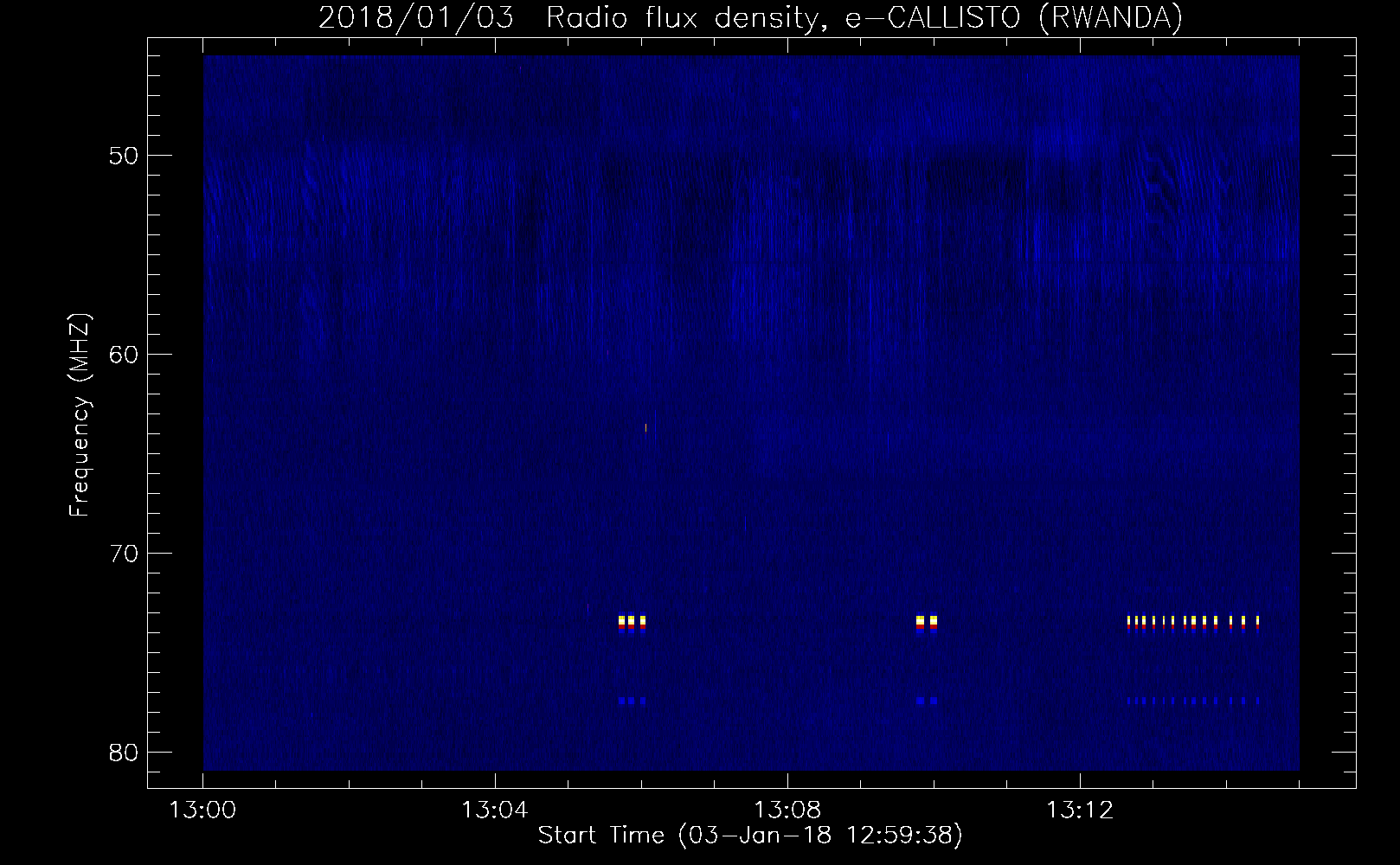Click the "Start Time (03-Jan-18 12:59:38)" label
The width and height of the screenshot is (1400, 865).
coord(750,836)
